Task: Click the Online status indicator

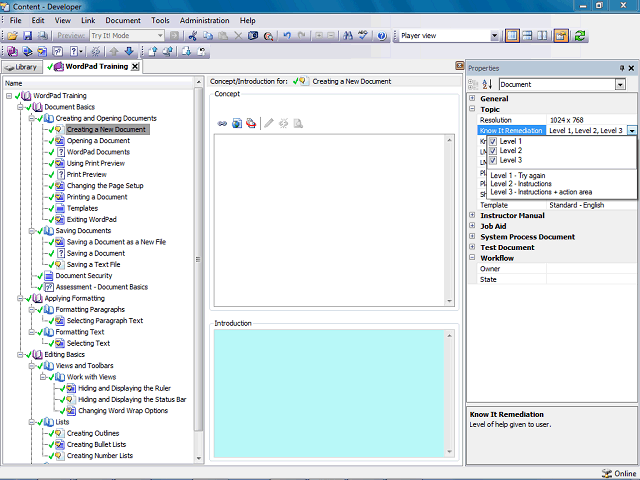Action: [x=619, y=473]
